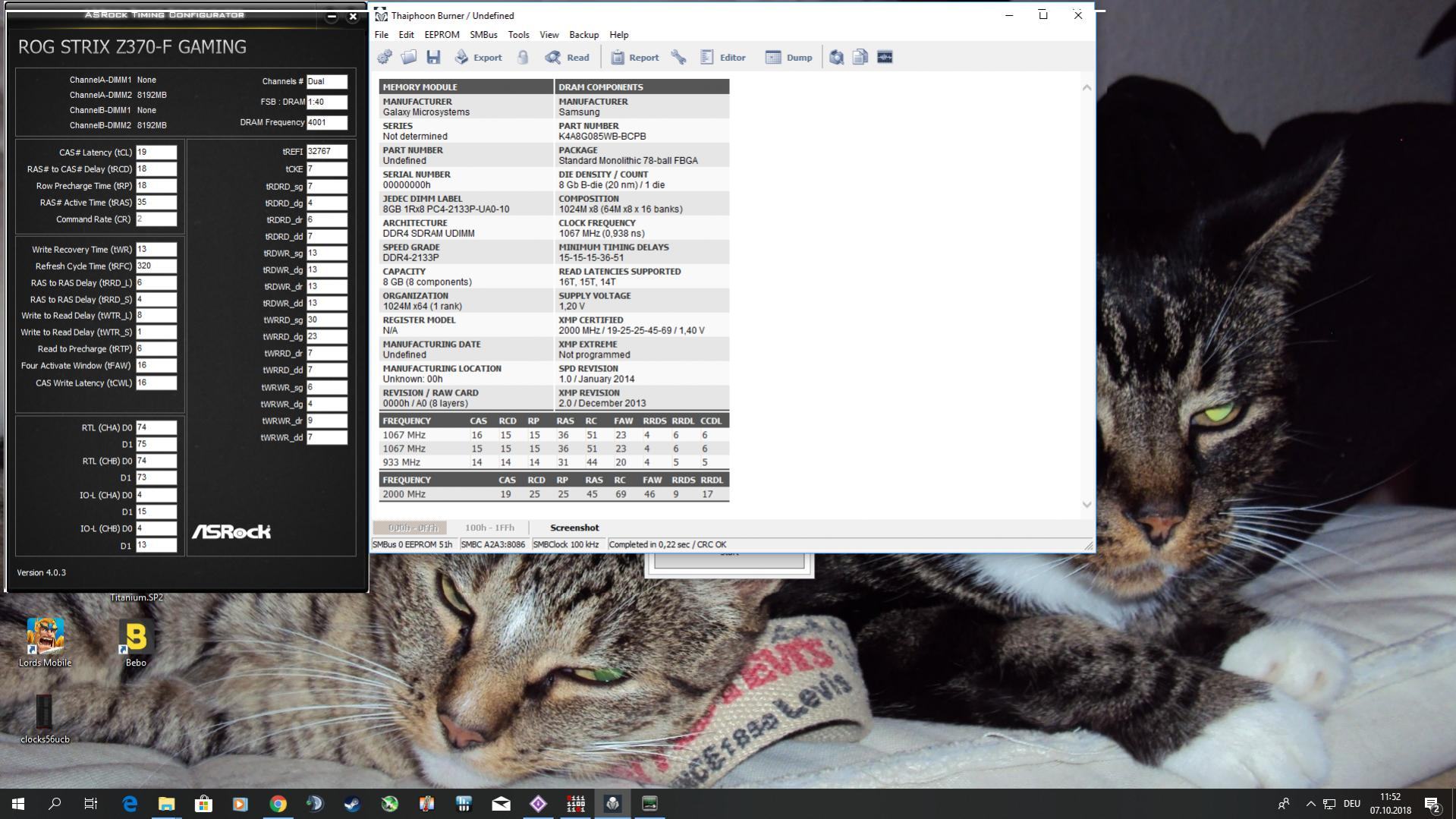Click the ASRock logo in Timing Configurator
Image resolution: width=1456 pixels, height=819 pixels.
coord(231,531)
